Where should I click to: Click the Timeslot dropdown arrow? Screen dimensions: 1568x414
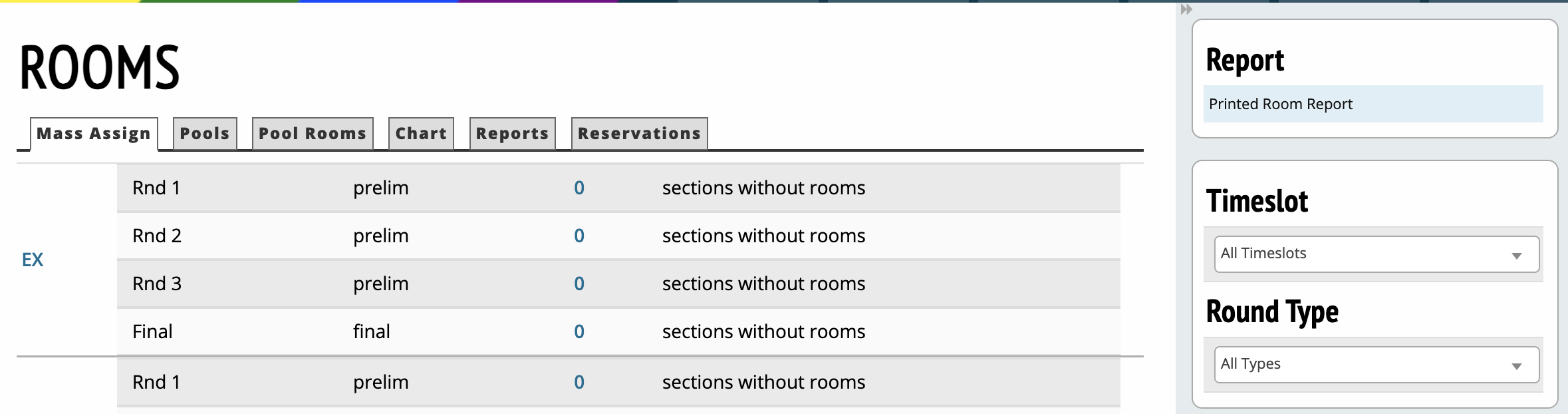(1517, 256)
